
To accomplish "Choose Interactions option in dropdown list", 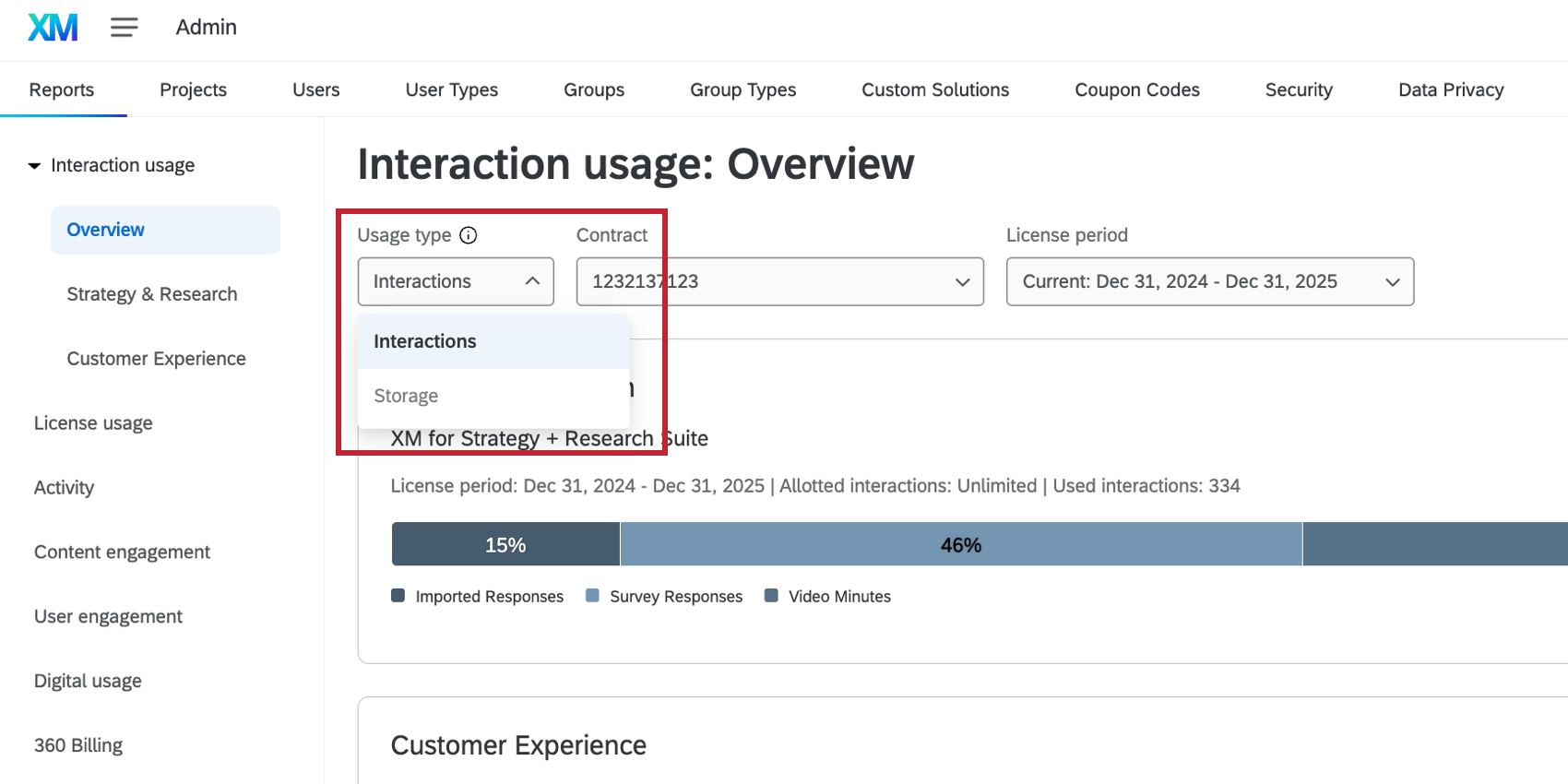I will point(425,341).
